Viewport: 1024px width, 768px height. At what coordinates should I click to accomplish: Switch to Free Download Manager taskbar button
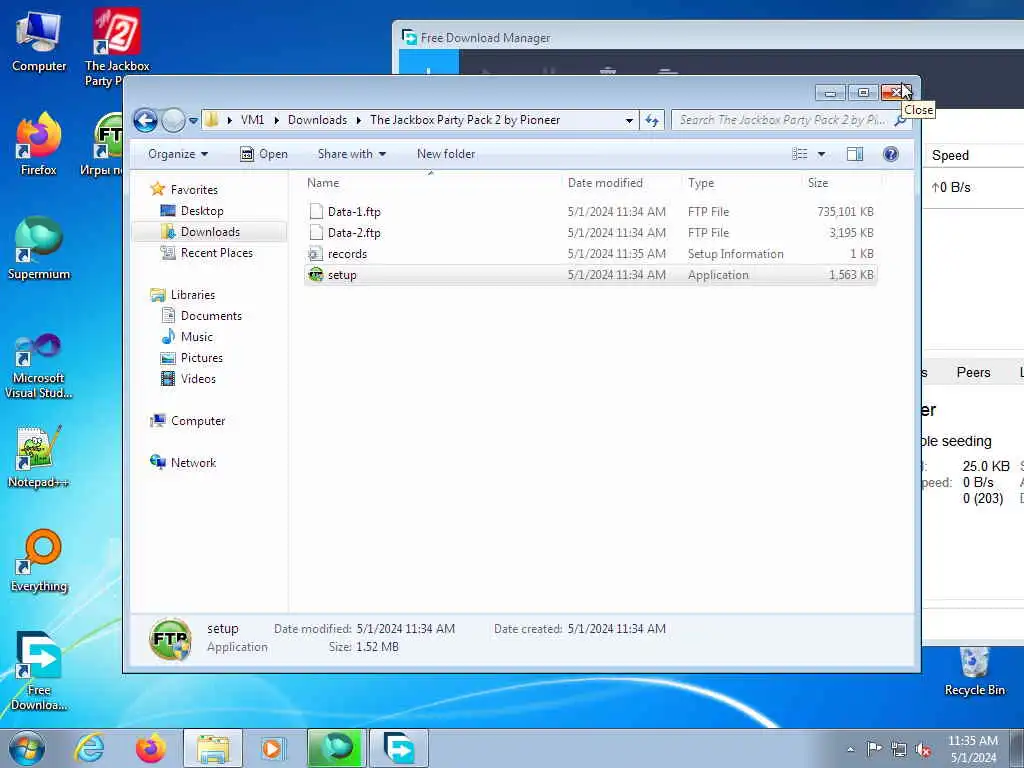point(398,748)
